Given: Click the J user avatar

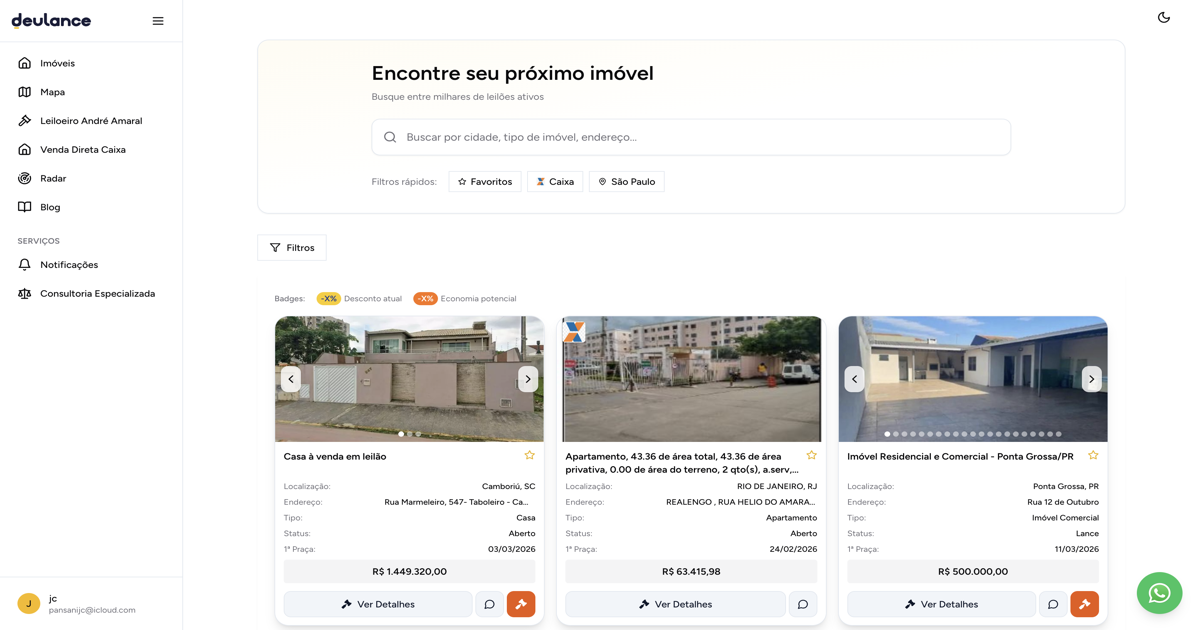Looking at the screenshot, I should tap(29, 603).
